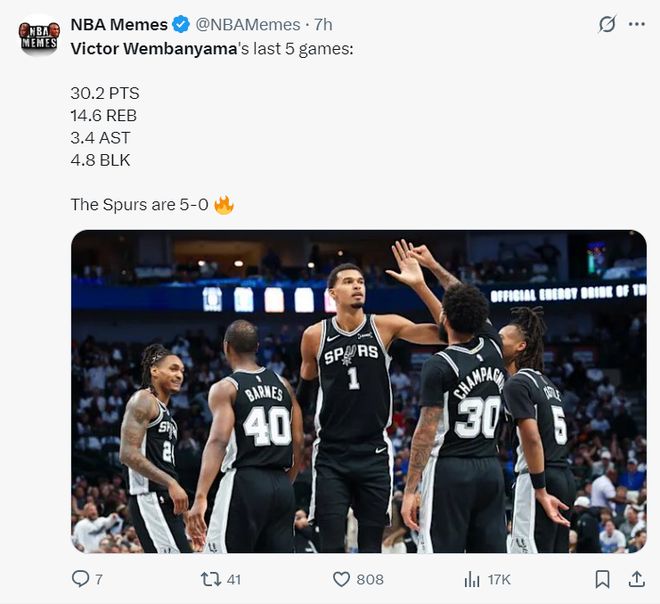Bookmark this Wembanyama tweet
660x604 pixels.
coord(602,579)
